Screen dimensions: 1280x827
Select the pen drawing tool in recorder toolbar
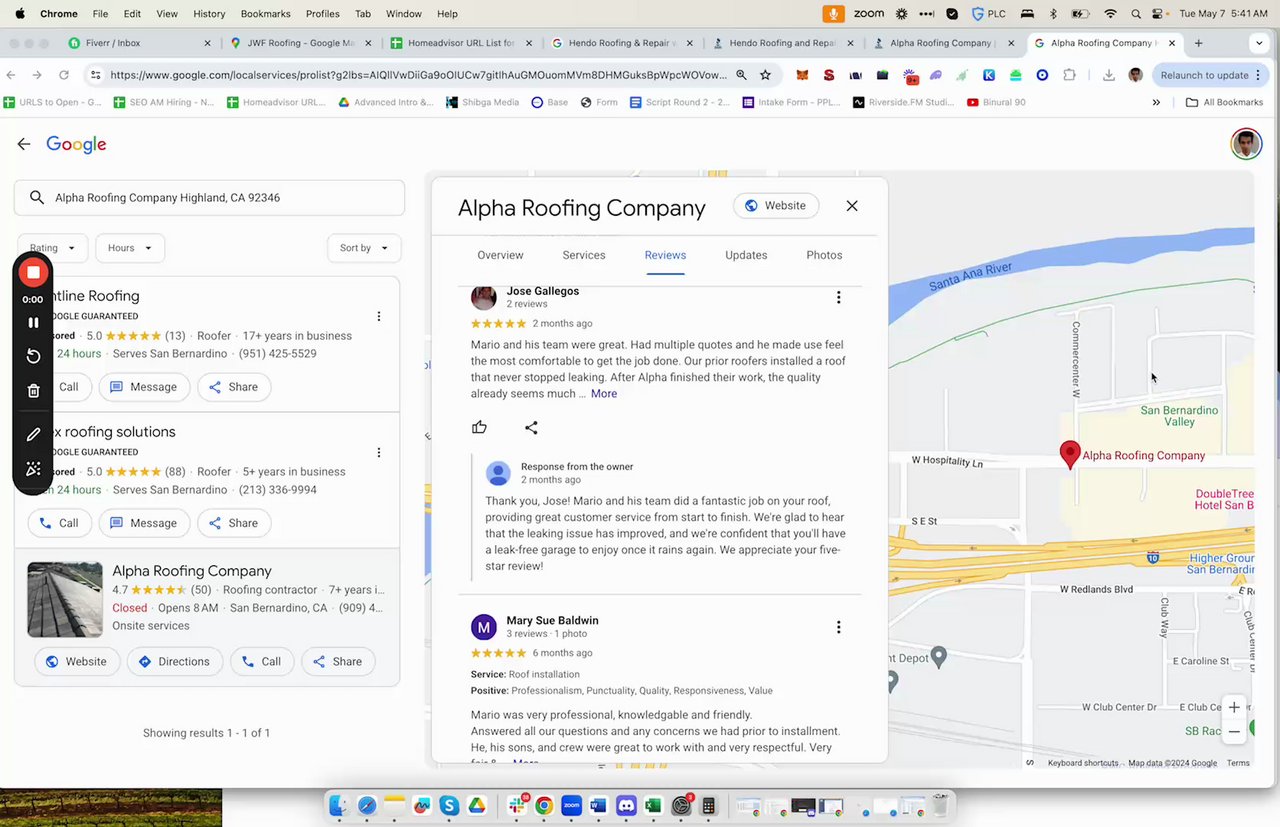pyautogui.click(x=33, y=435)
